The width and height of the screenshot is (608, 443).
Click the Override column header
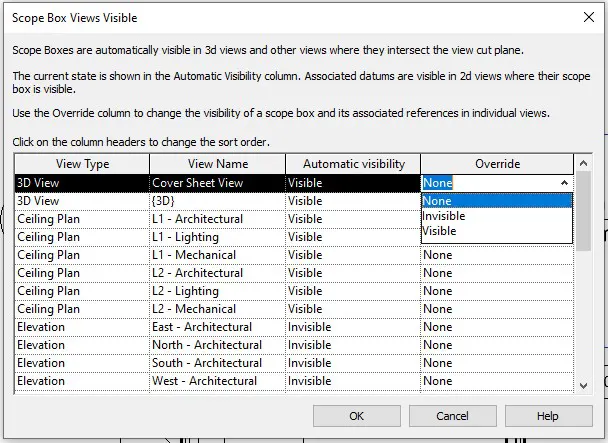[496, 164]
